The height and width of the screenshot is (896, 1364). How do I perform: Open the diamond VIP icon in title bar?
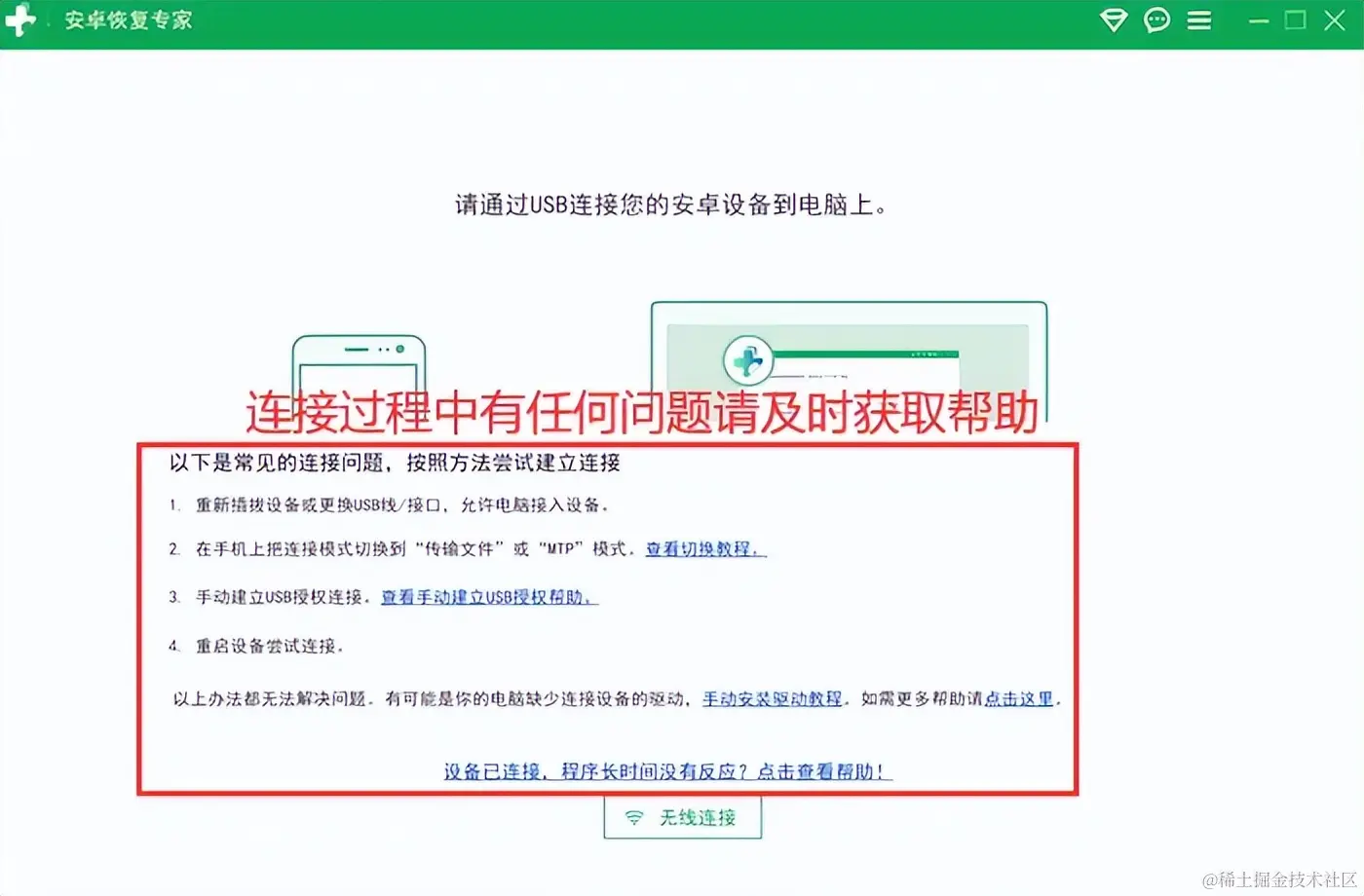click(1114, 19)
